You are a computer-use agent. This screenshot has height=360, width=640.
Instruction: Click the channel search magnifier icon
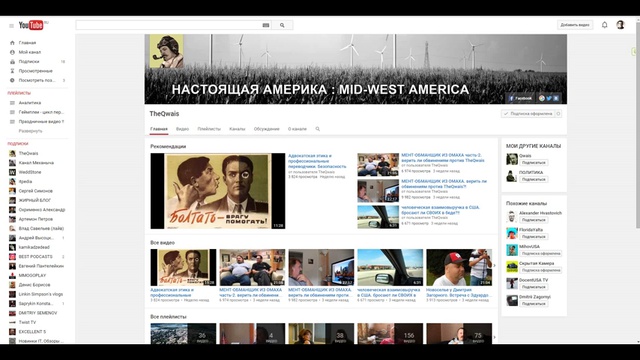318,129
